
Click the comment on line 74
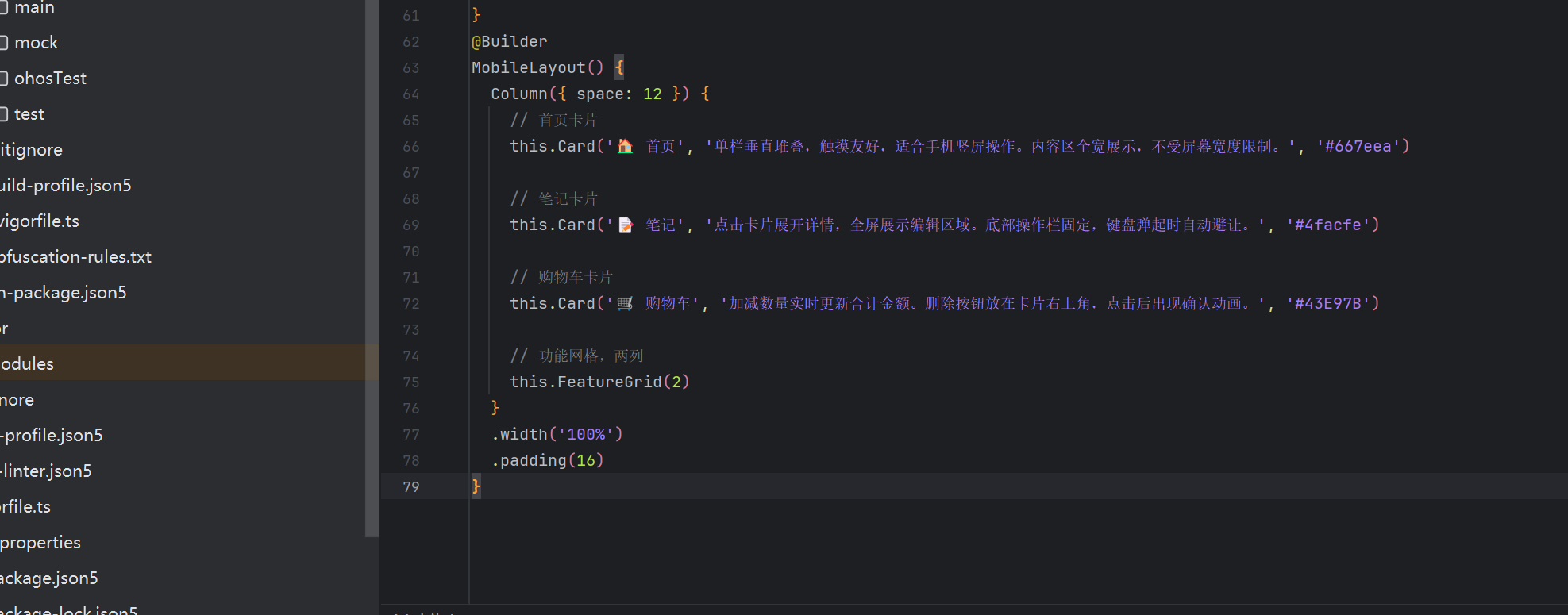tap(576, 356)
